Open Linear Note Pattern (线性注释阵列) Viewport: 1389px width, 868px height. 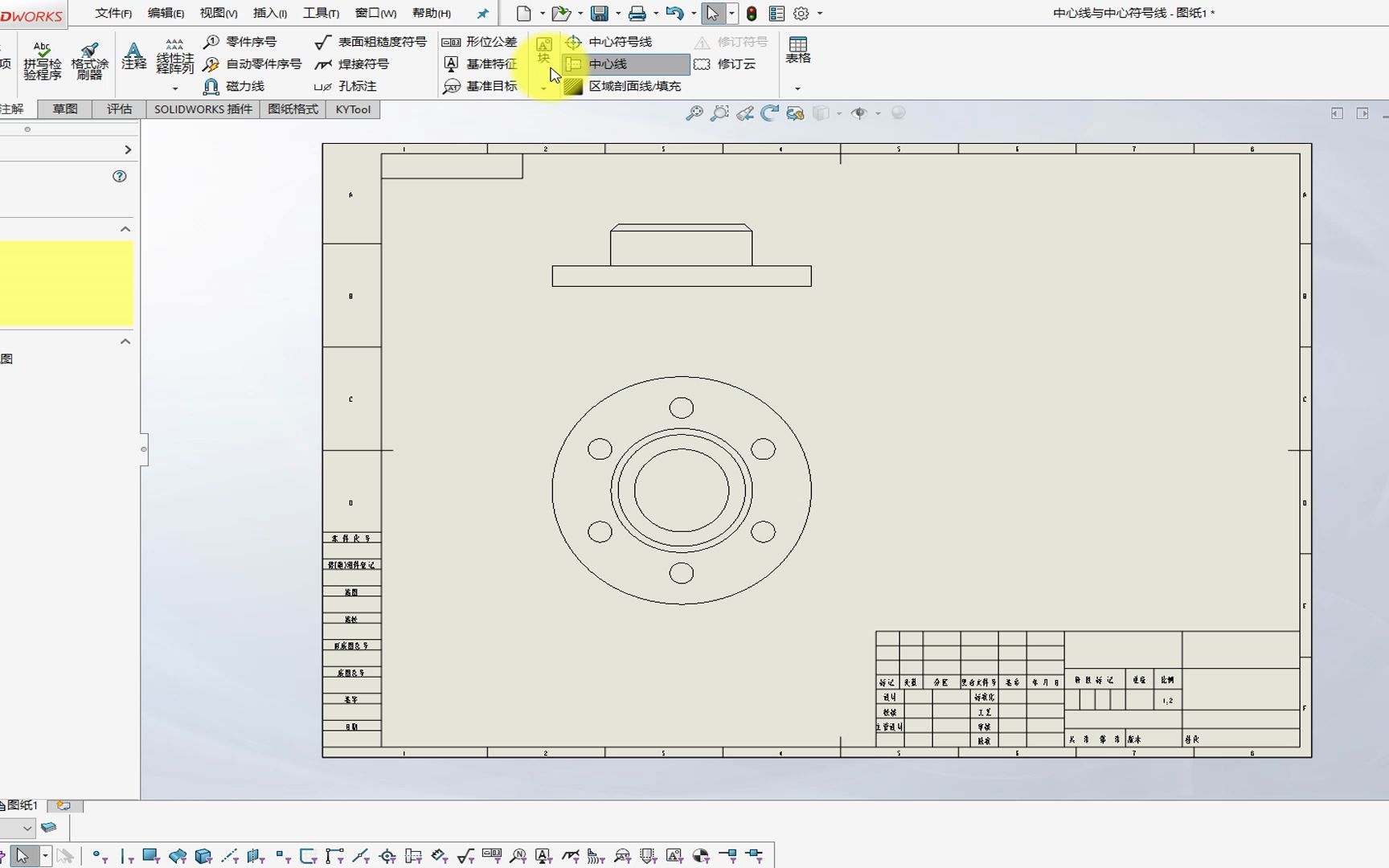tap(174, 55)
